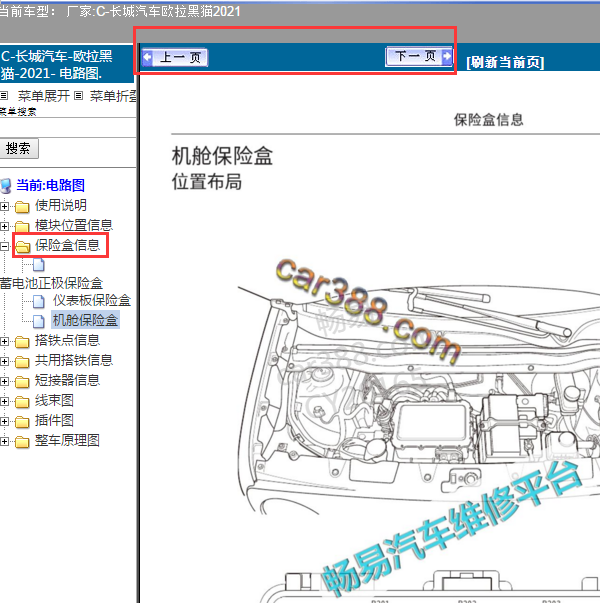Viewport: 600px width, 603px height.
Task: Open 使用说明 folder label
Action: [61, 205]
